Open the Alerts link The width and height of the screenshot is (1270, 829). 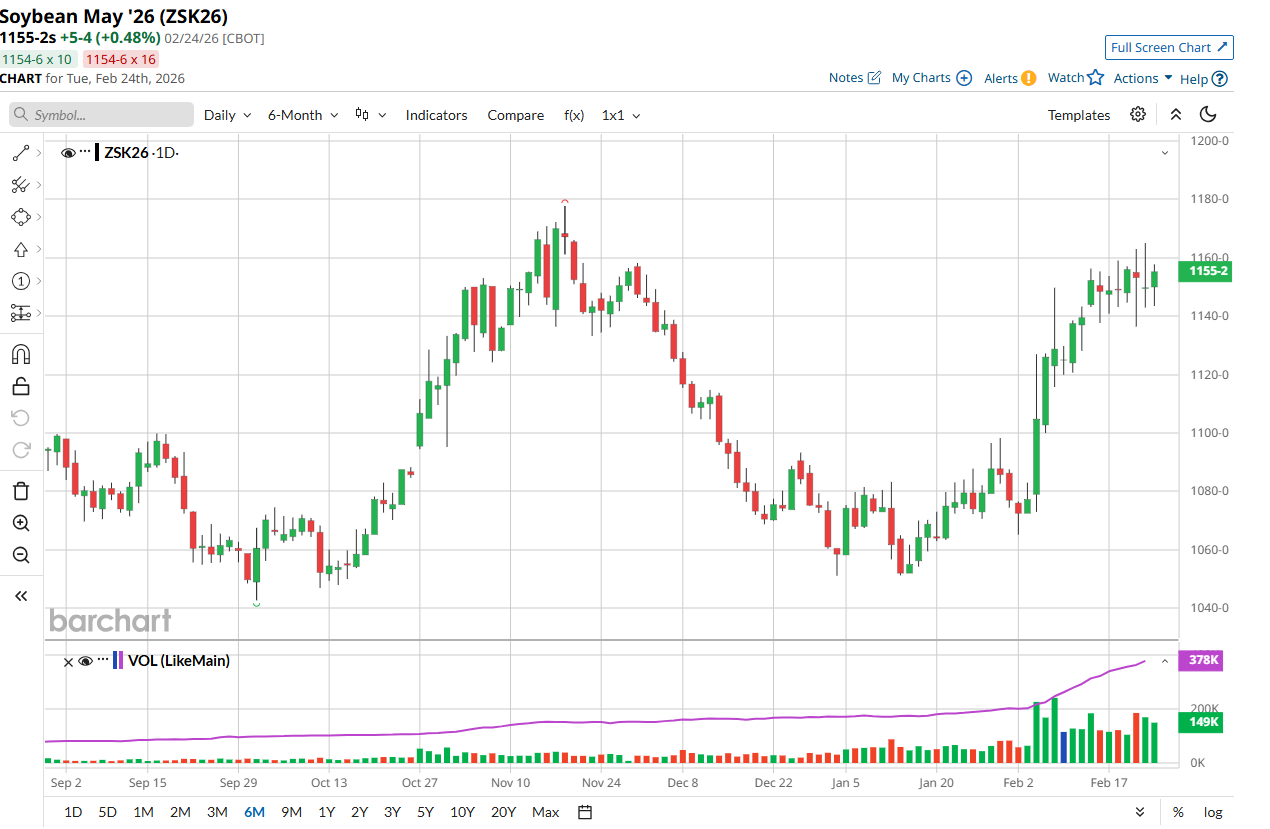tap(1010, 78)
